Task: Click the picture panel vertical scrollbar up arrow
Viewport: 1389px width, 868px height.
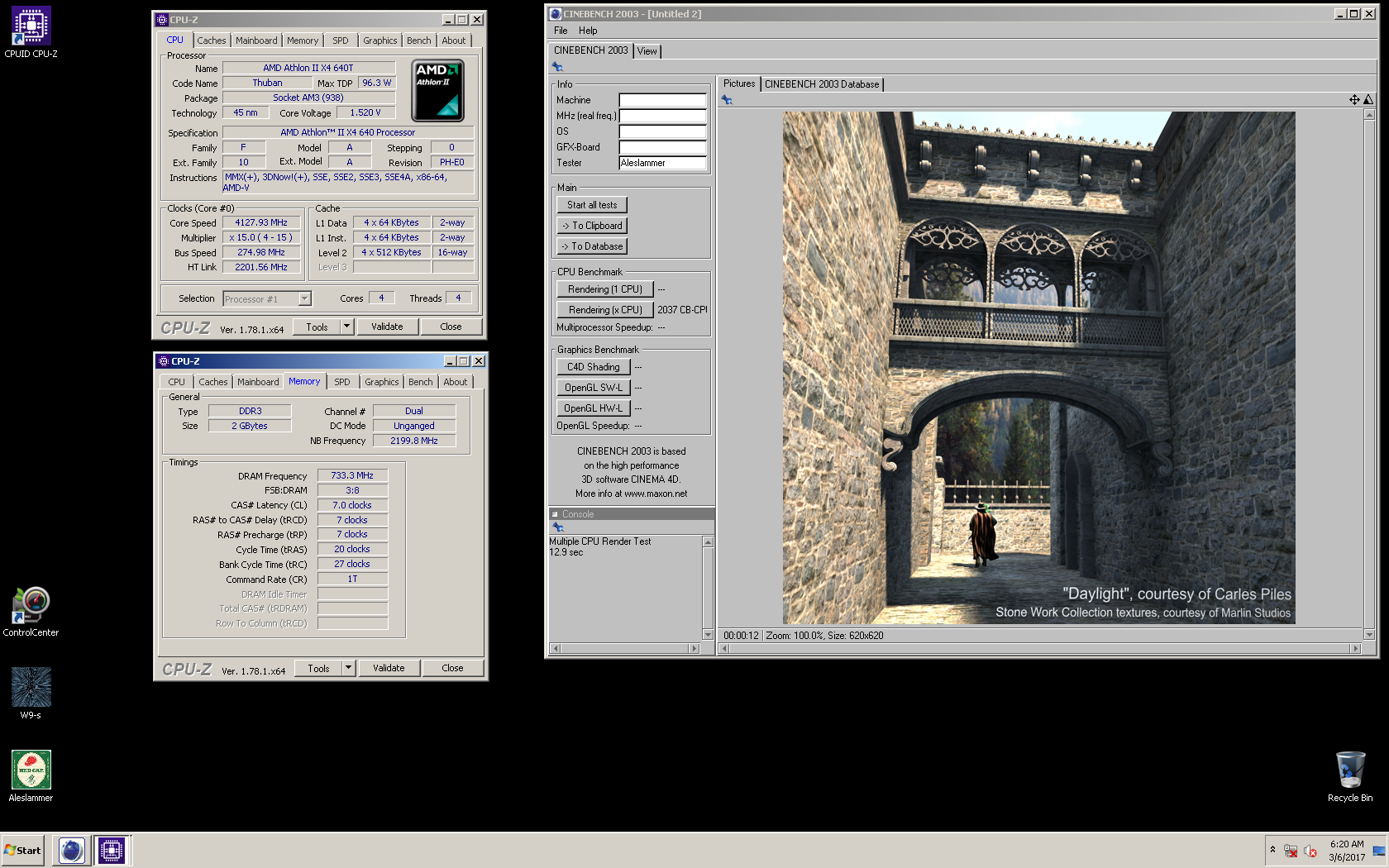Action: (1369, 115)
